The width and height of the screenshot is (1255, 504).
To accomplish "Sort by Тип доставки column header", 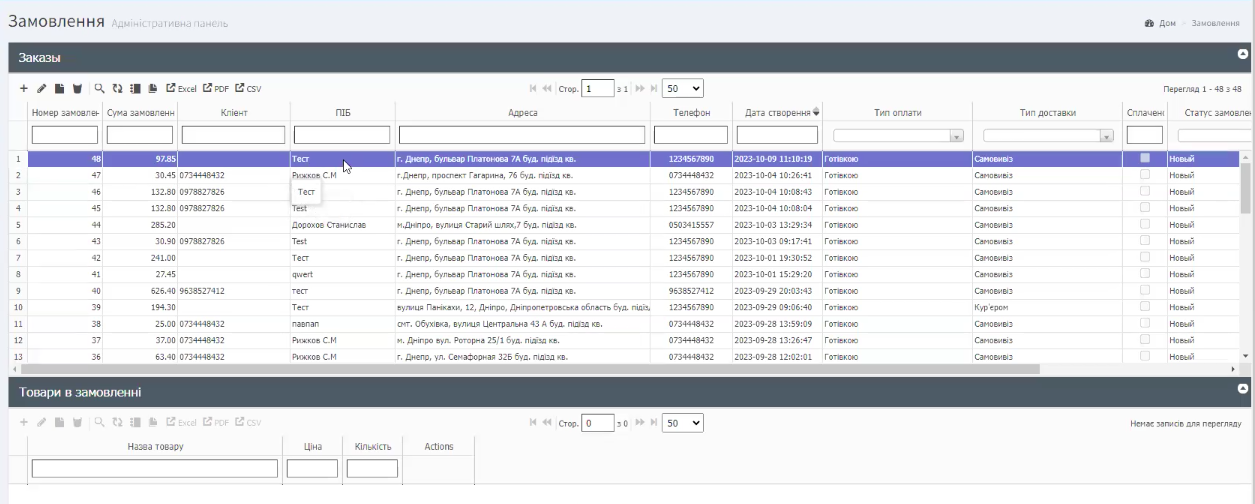I will [1047, 112].
